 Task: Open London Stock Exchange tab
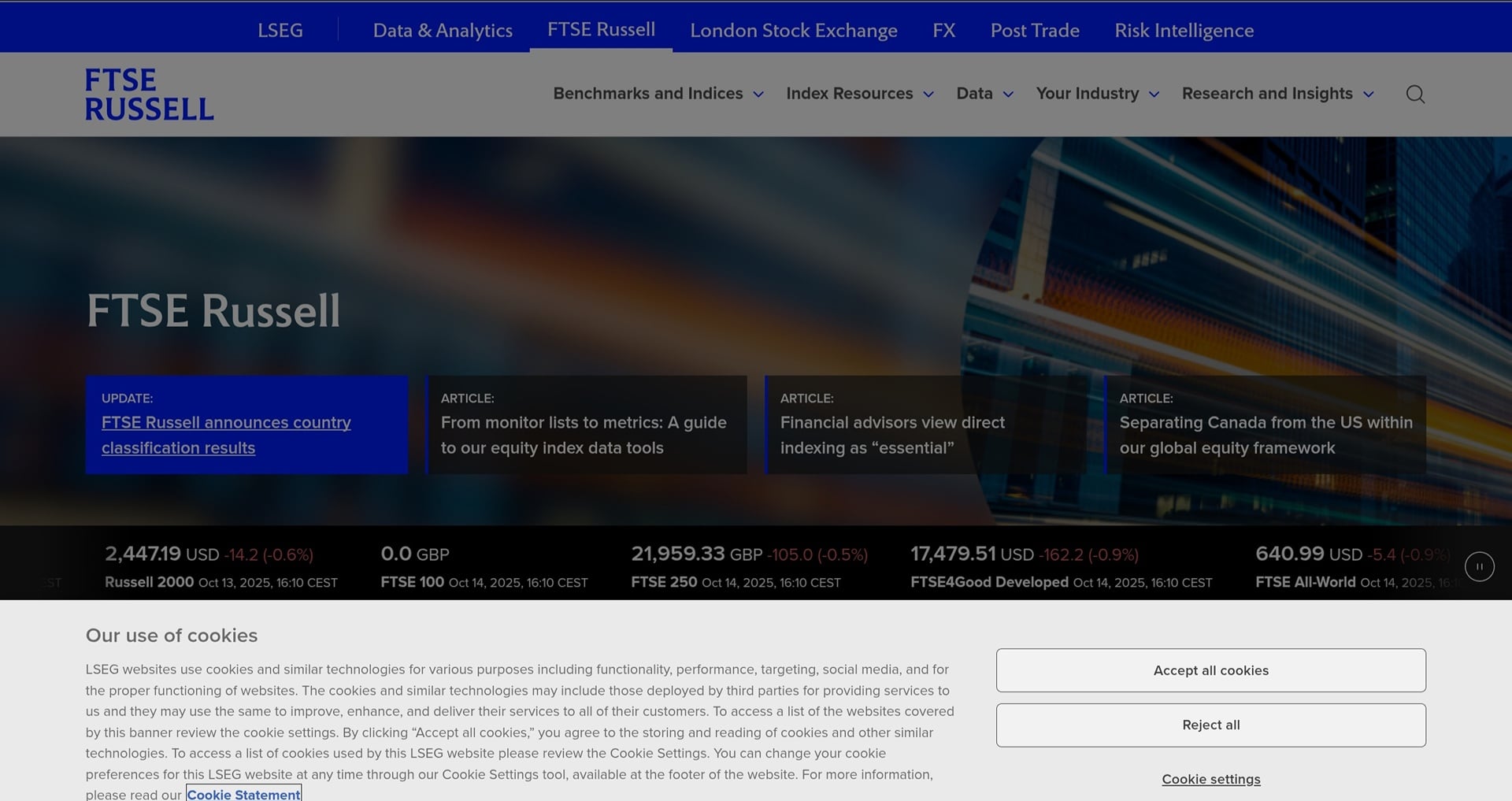(x=794, y=30)
